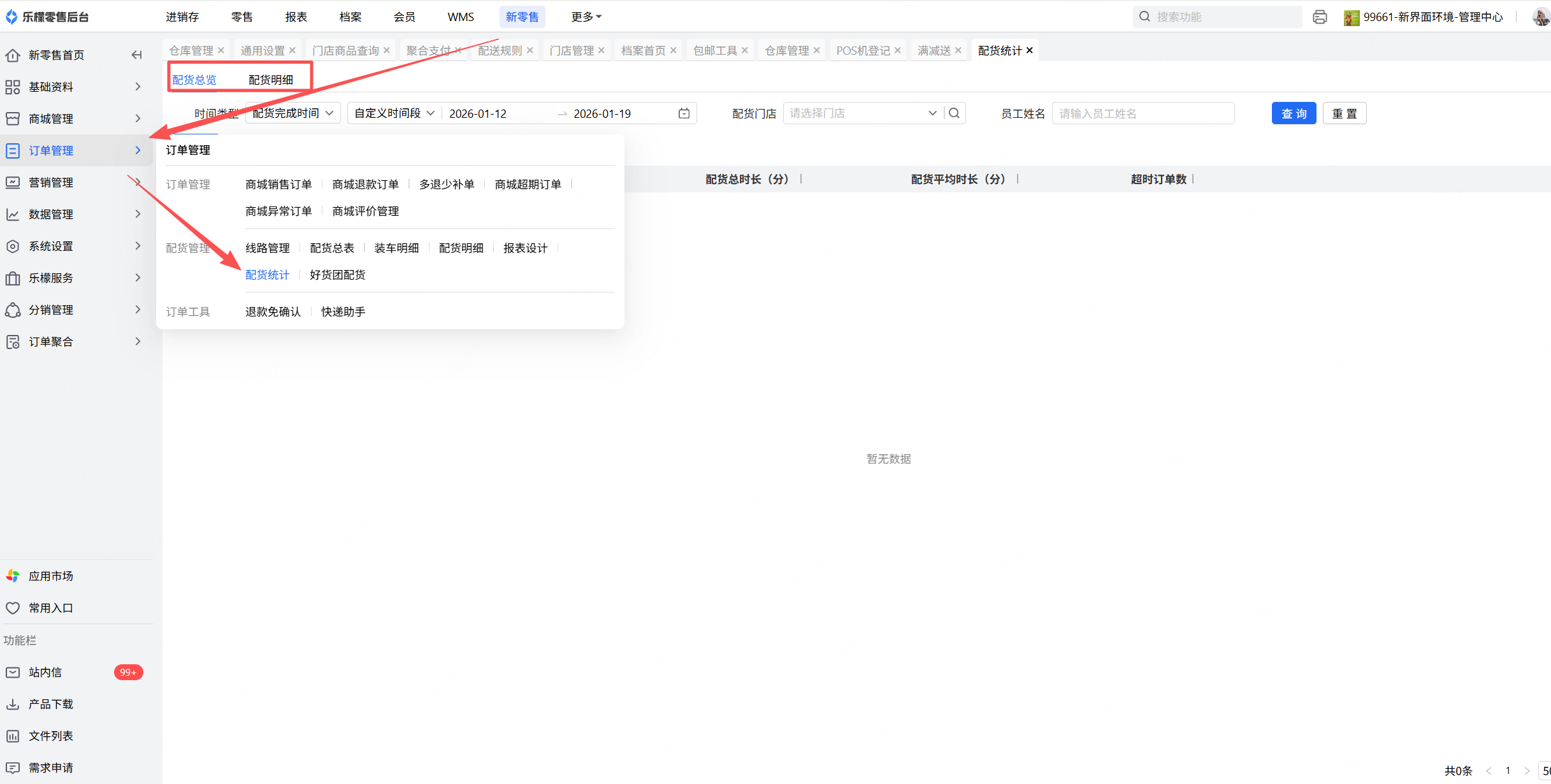
Task: Select WMS in the top menu
Action: (460, 17)
